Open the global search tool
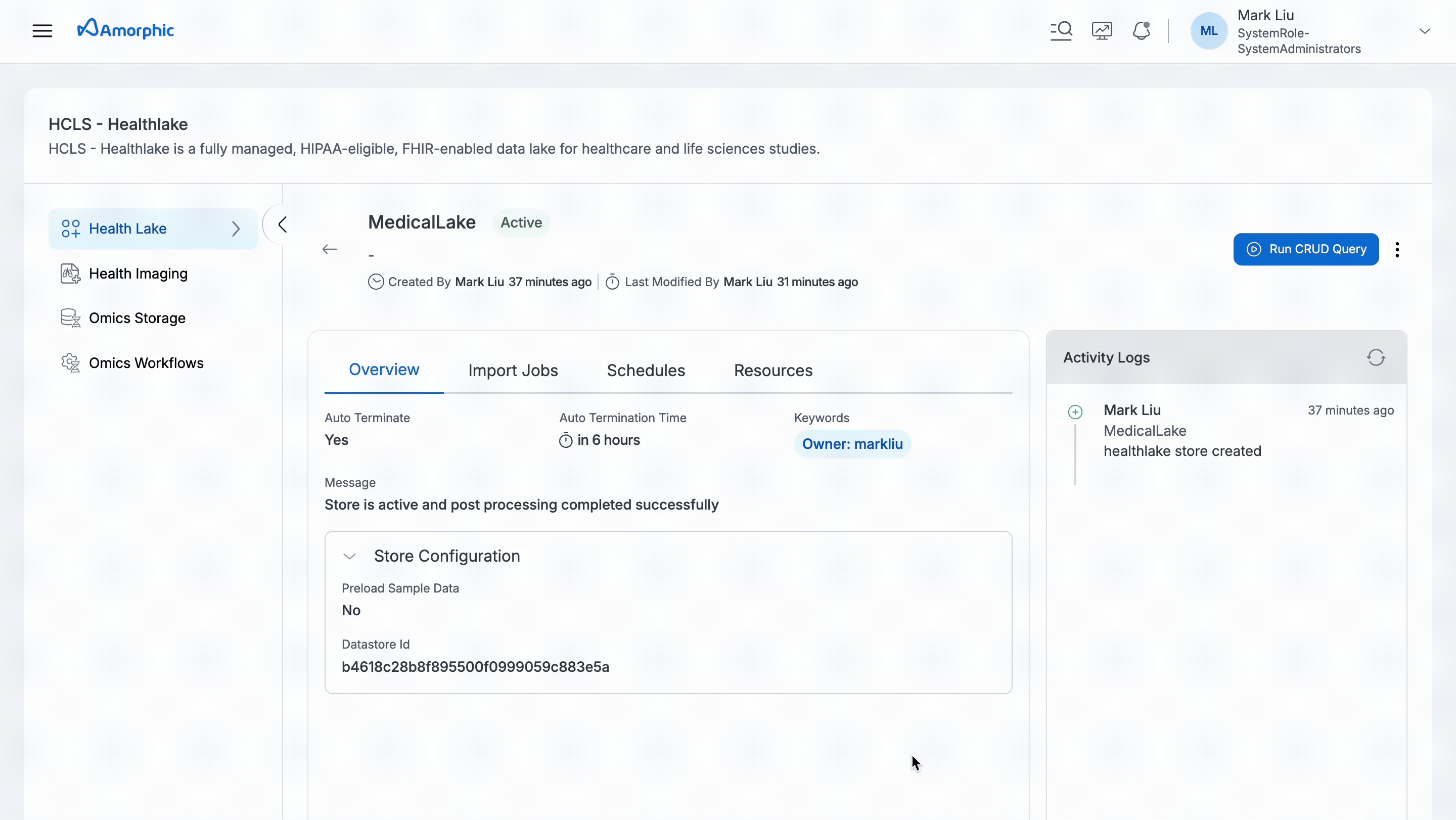 point(1061,30)
